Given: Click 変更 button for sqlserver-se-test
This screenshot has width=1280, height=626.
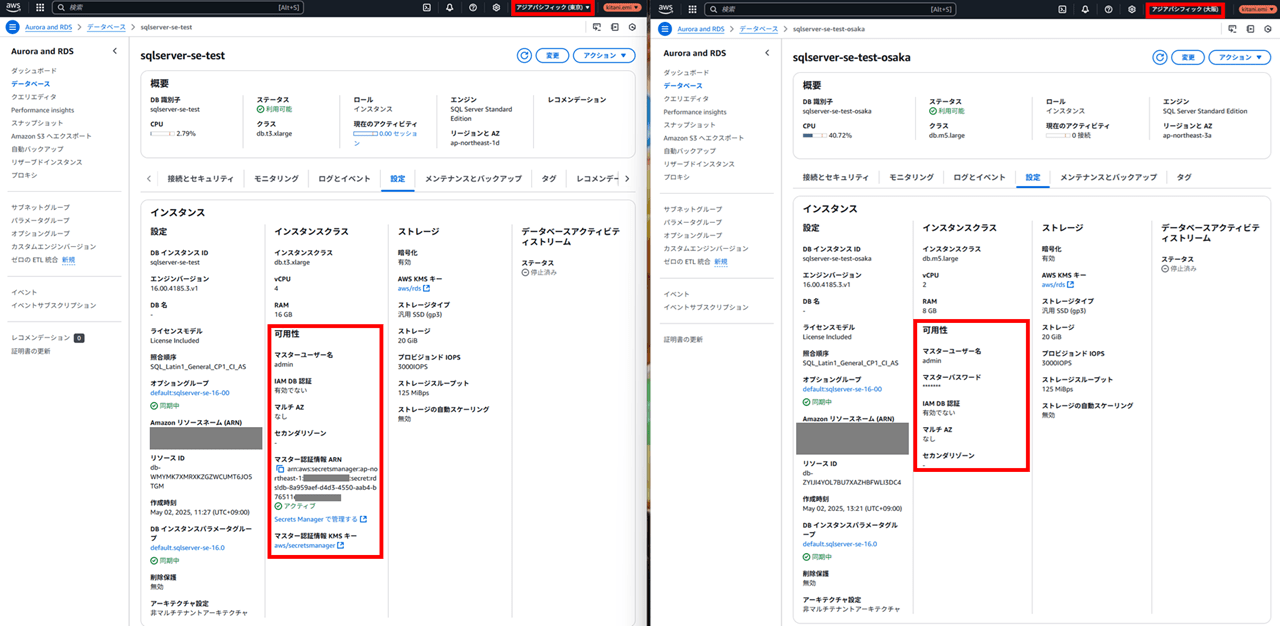Looking at the screenshot, I should (552, 56).
